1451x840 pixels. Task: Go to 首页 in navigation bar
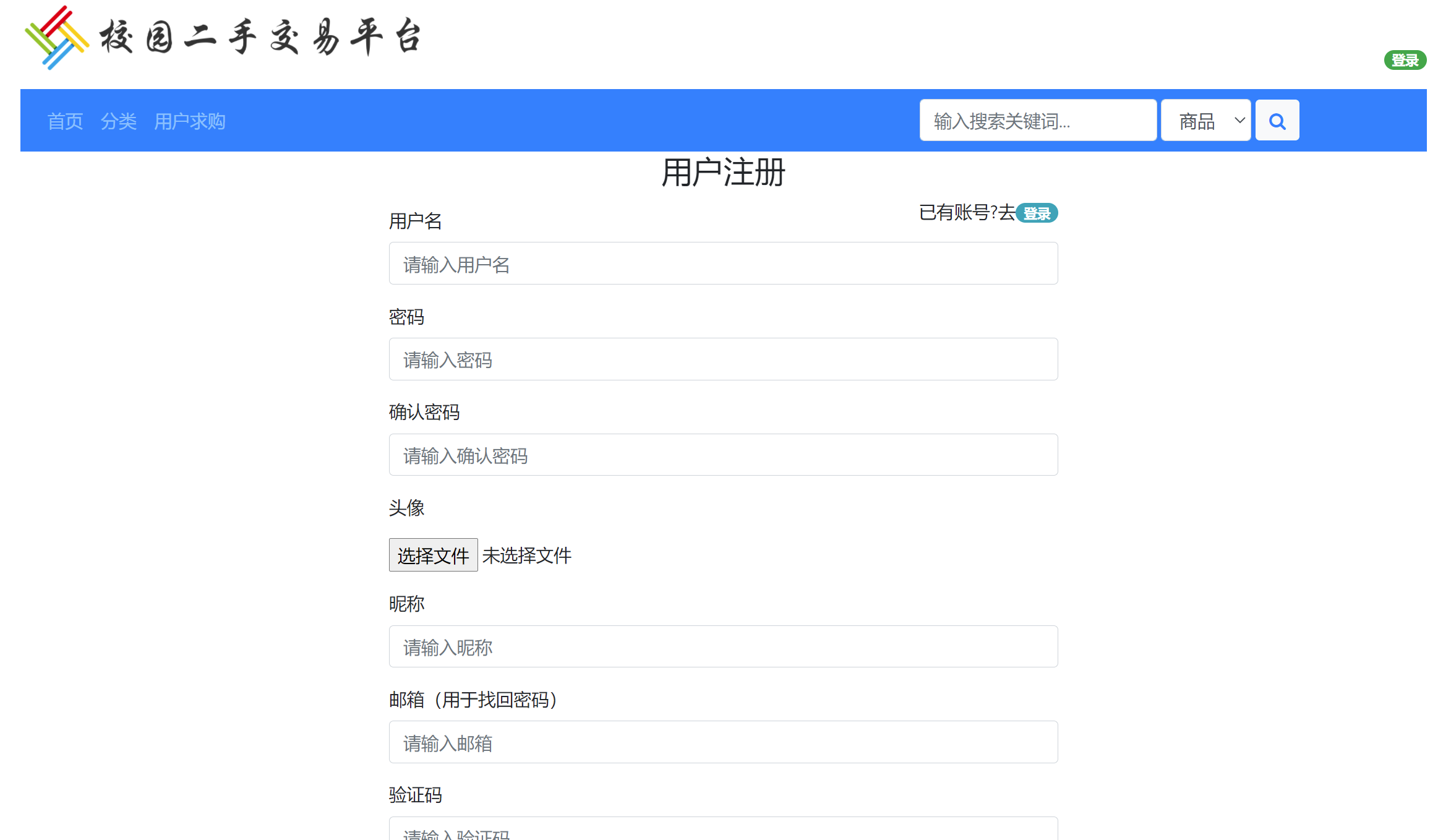[x=65, y=121]
